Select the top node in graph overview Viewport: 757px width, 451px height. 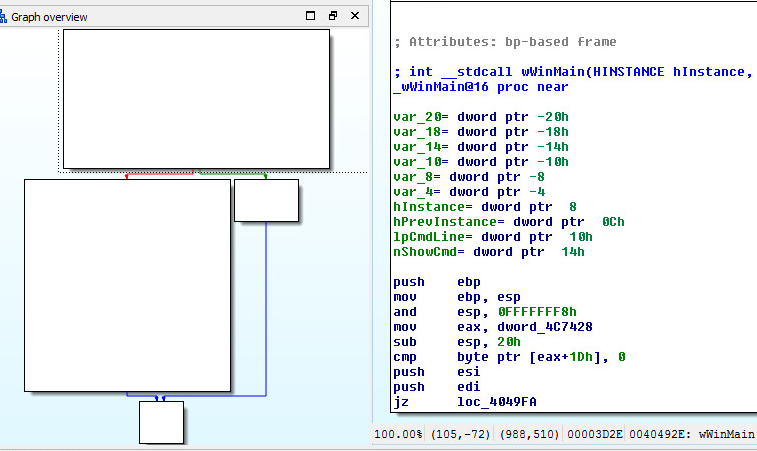tap(196, 98)
